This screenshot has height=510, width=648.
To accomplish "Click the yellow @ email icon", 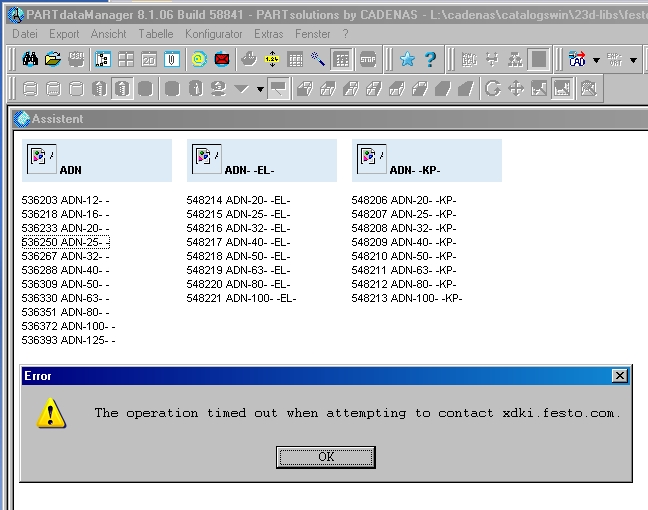I will coord(199,60).
